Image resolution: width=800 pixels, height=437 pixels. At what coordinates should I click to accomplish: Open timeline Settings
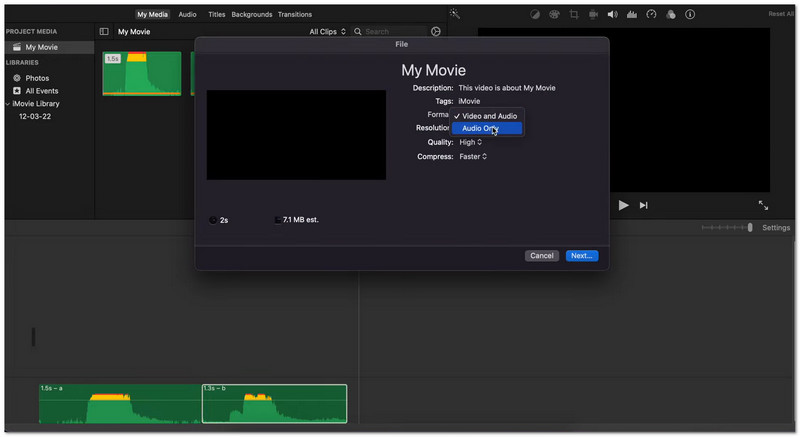pos(776,227)
